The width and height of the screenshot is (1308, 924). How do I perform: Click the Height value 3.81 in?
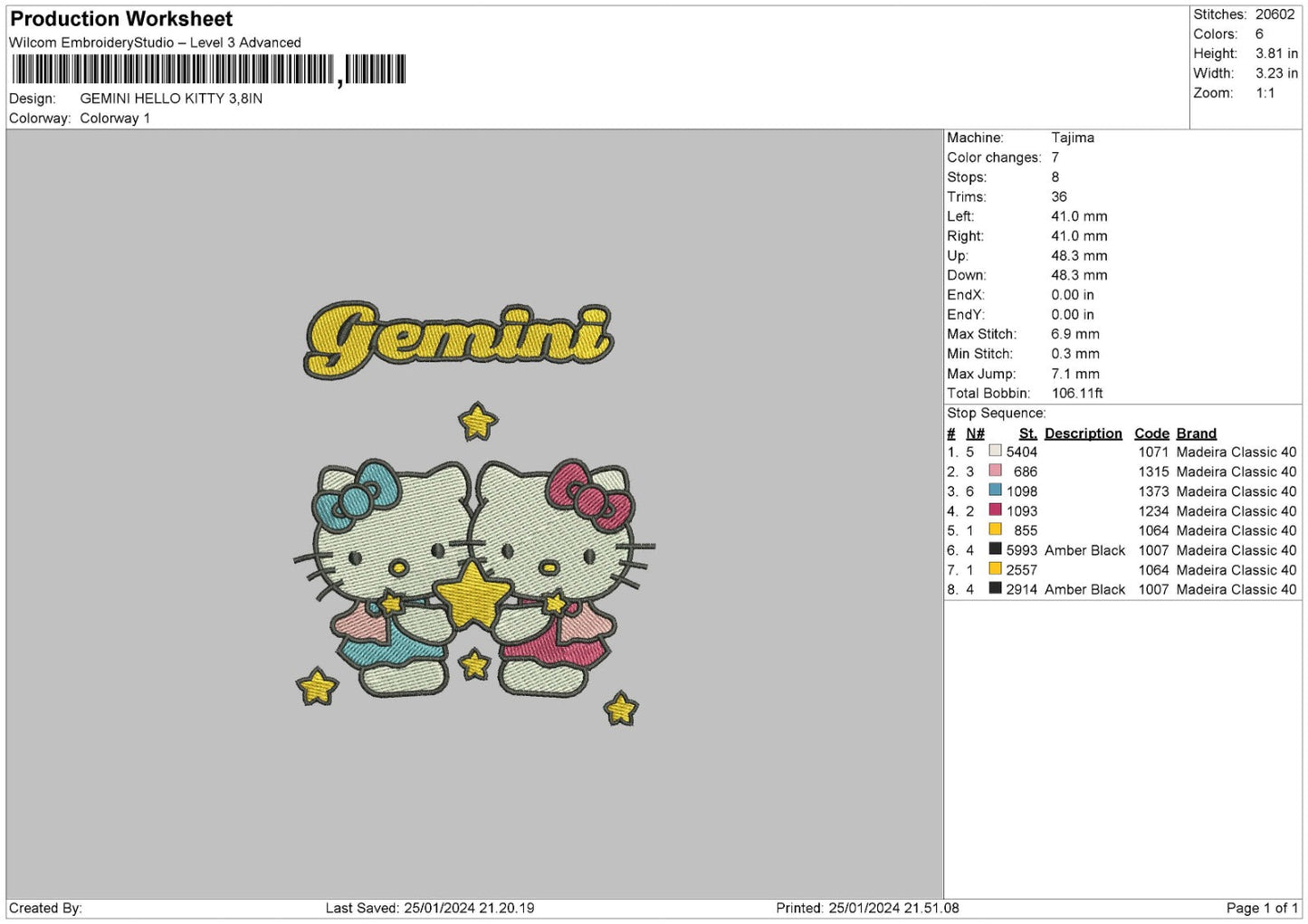point(1276,53)
